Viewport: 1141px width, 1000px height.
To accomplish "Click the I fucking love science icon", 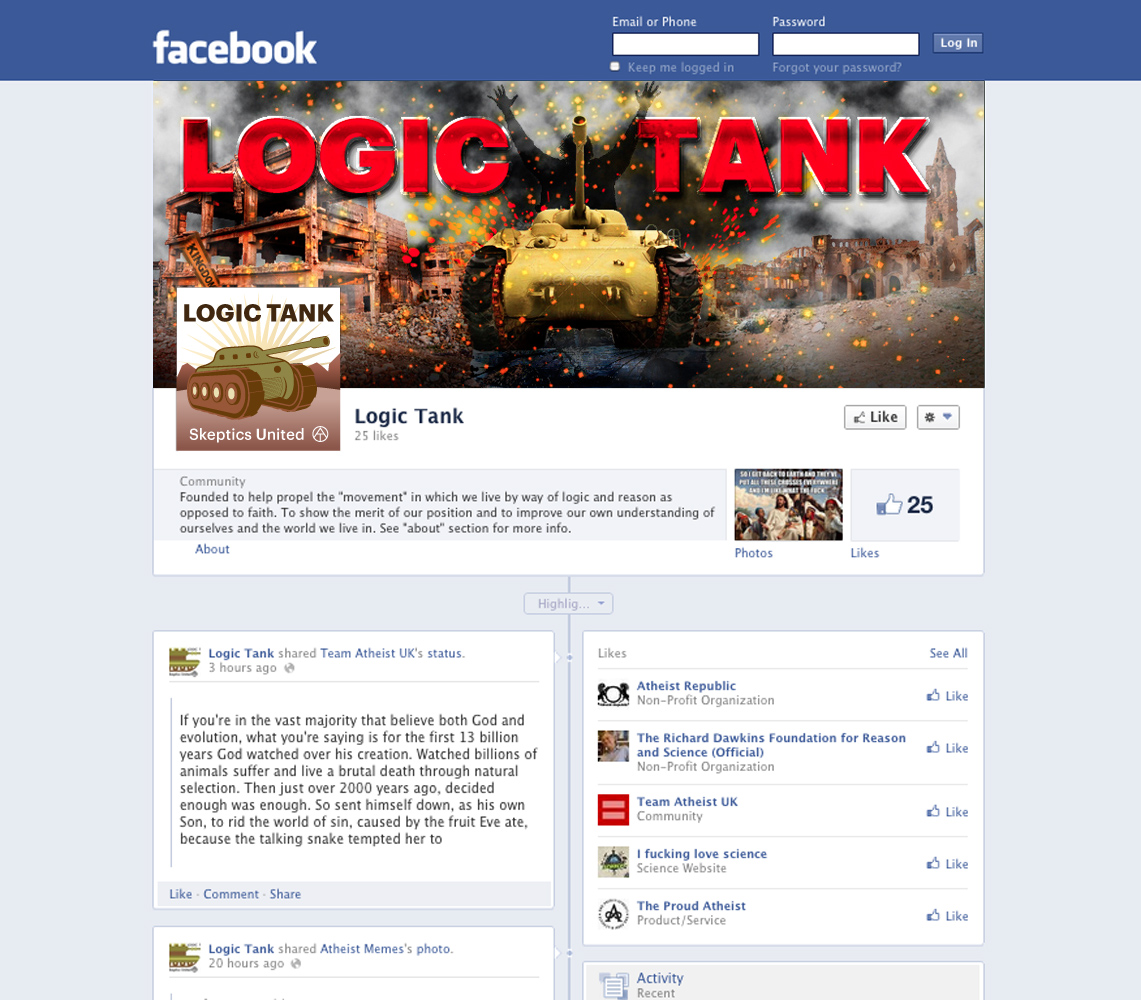I will tap(613, 862).
